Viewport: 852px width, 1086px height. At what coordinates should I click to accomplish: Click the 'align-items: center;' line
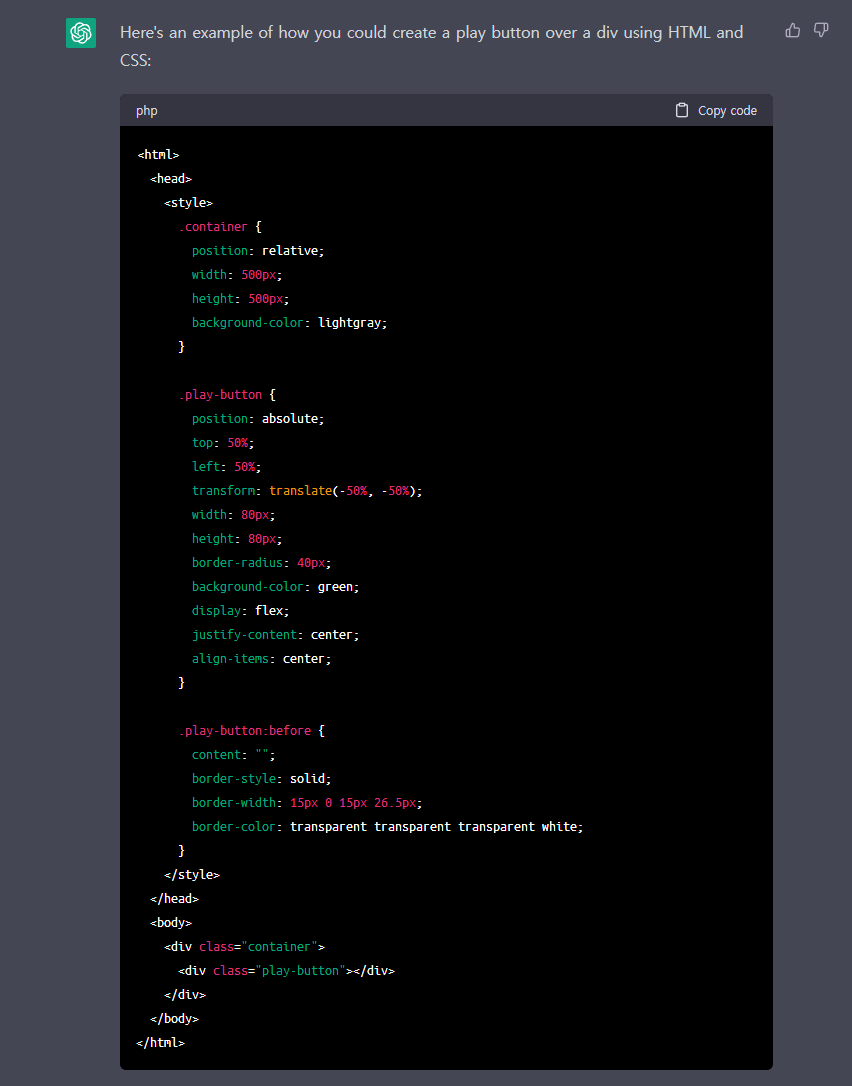pyautogui.click(x=262, y=659)
